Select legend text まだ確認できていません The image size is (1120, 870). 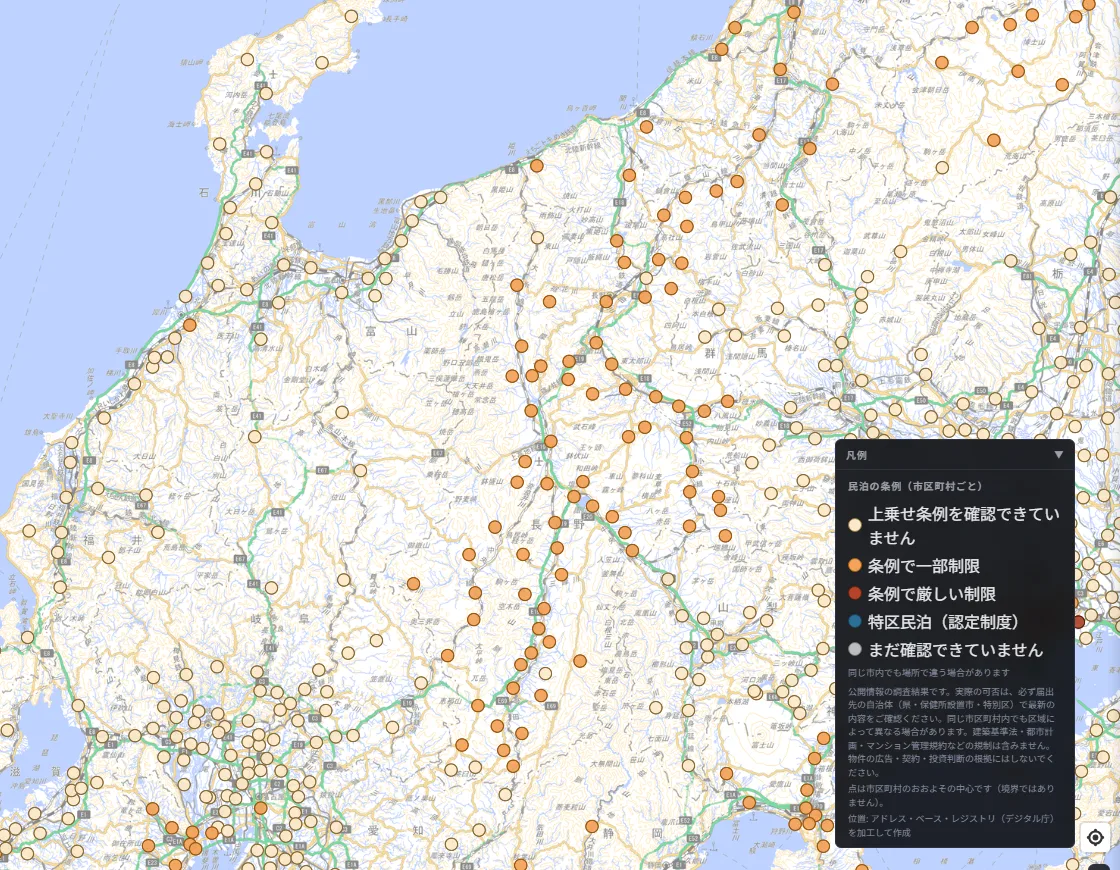pyautogui.click(x=955, y=650)
